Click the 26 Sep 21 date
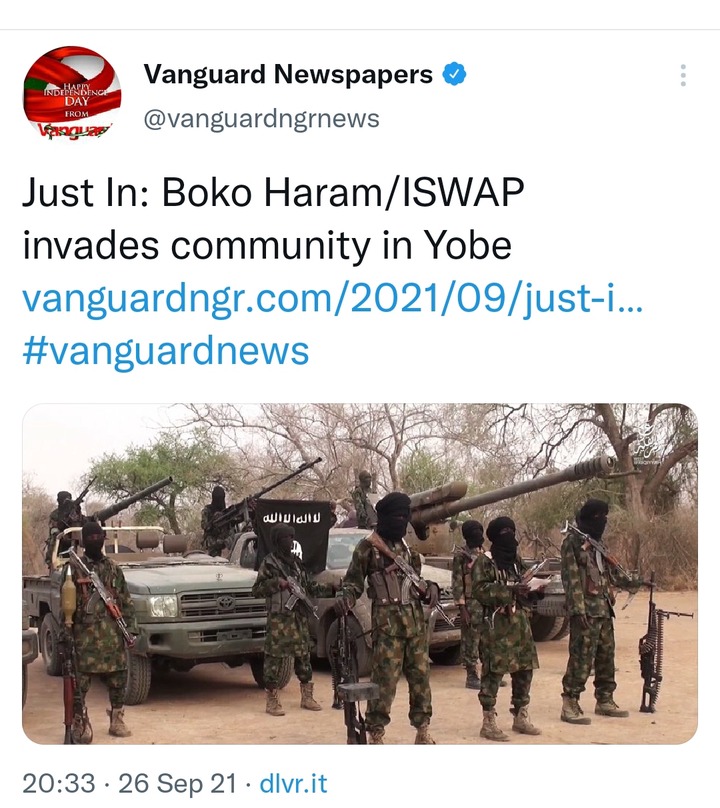The image size is (720, 808). [x=177, y=783]
